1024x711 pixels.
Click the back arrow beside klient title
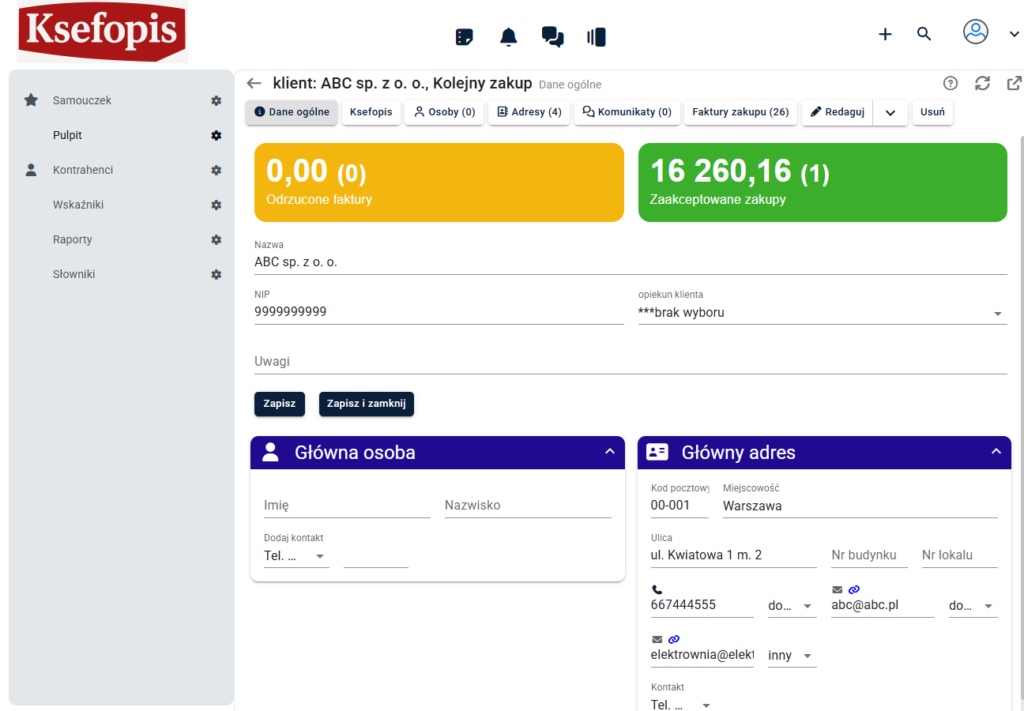coord(254,84)
